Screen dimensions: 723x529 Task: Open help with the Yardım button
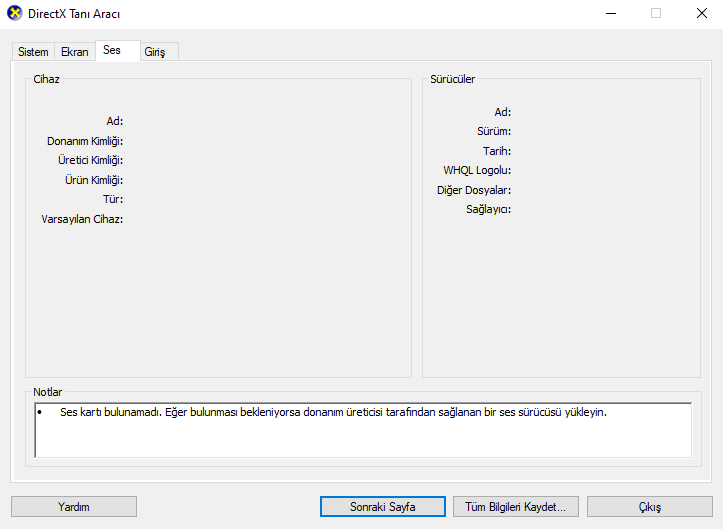[74, 506]
